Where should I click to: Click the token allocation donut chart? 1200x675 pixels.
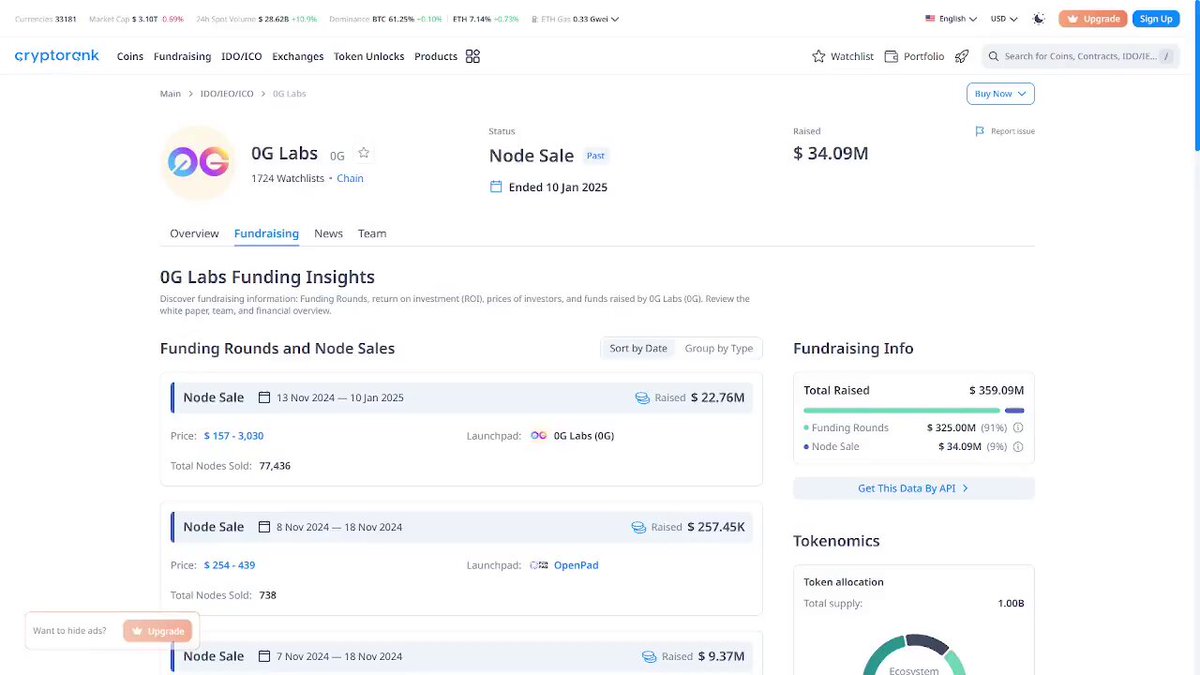914,655
